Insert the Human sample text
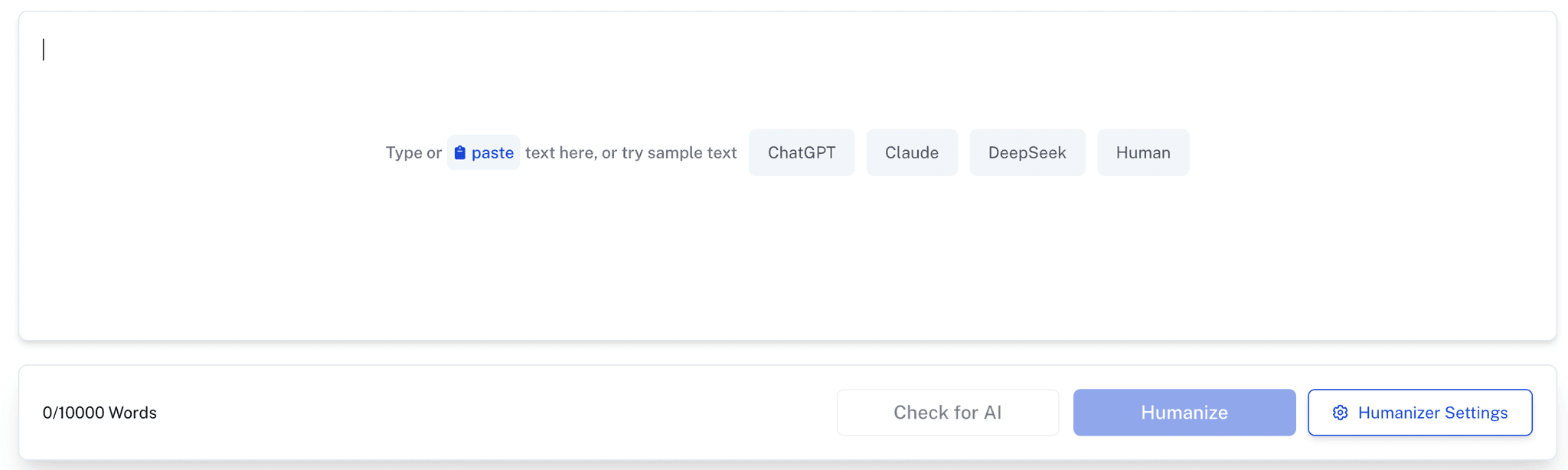The image size is (1568, 470). pos(1142,152)
